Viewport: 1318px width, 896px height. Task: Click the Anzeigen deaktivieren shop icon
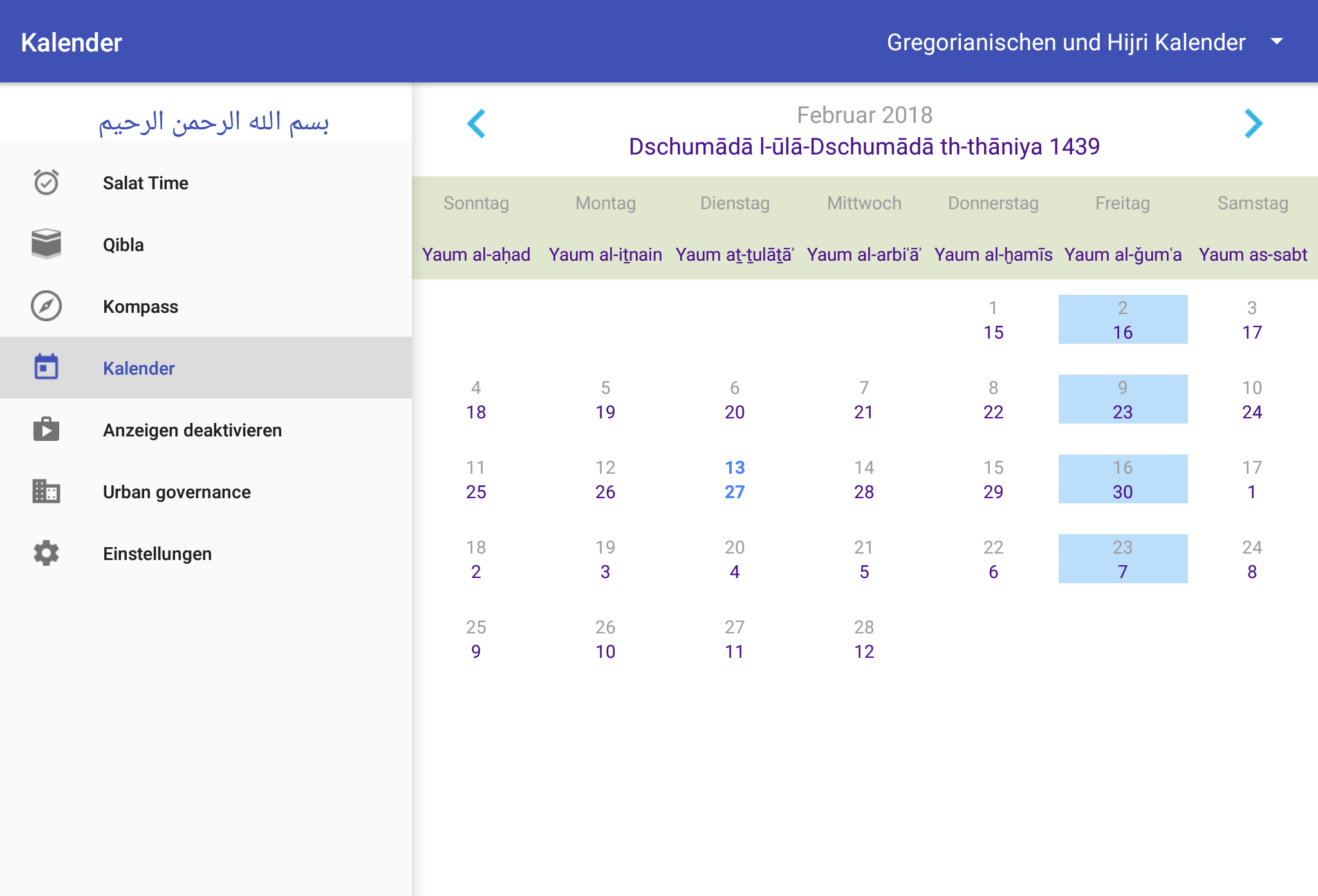(x=46, y=429)
